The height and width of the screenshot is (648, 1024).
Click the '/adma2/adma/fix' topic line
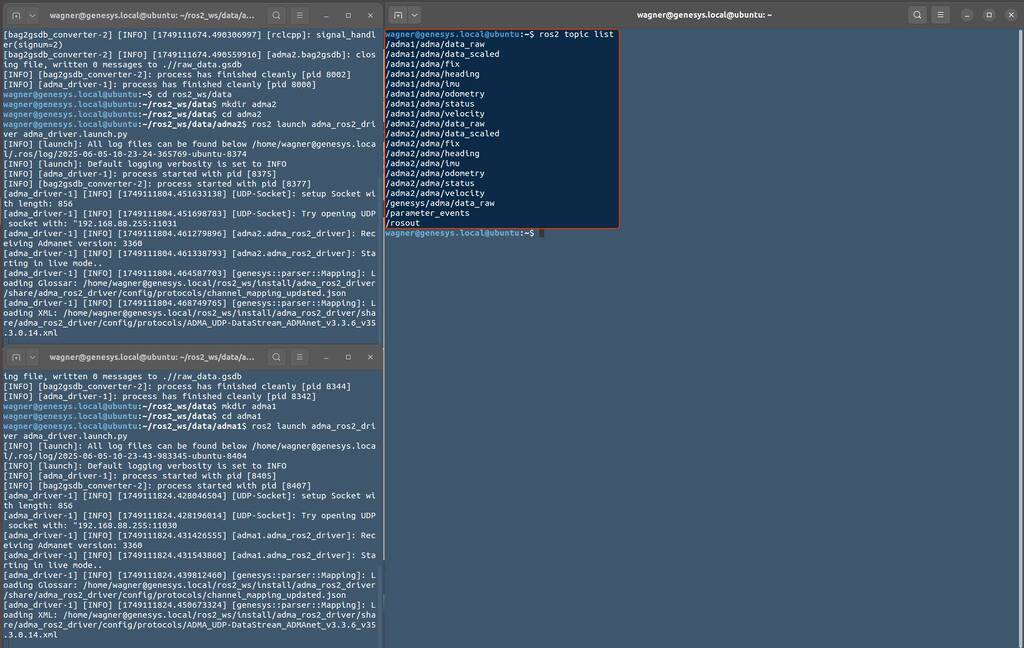(423, 144)
